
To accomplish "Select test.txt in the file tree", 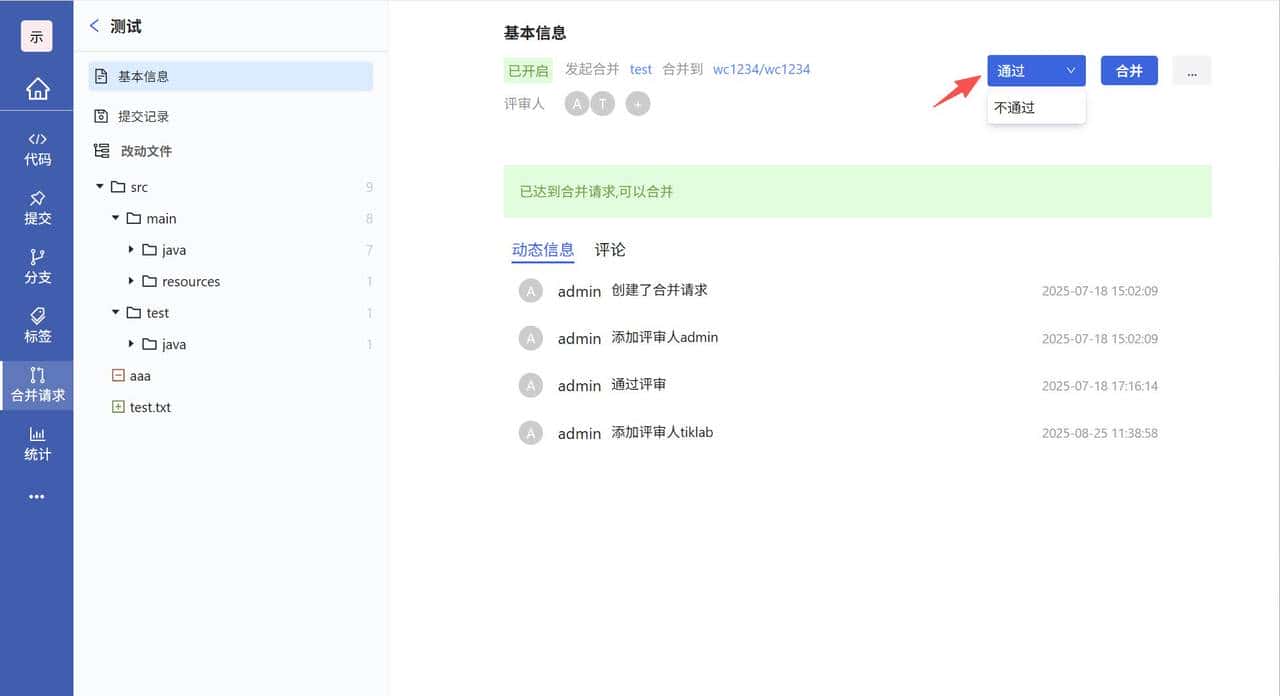I will (x=150, y=407).
